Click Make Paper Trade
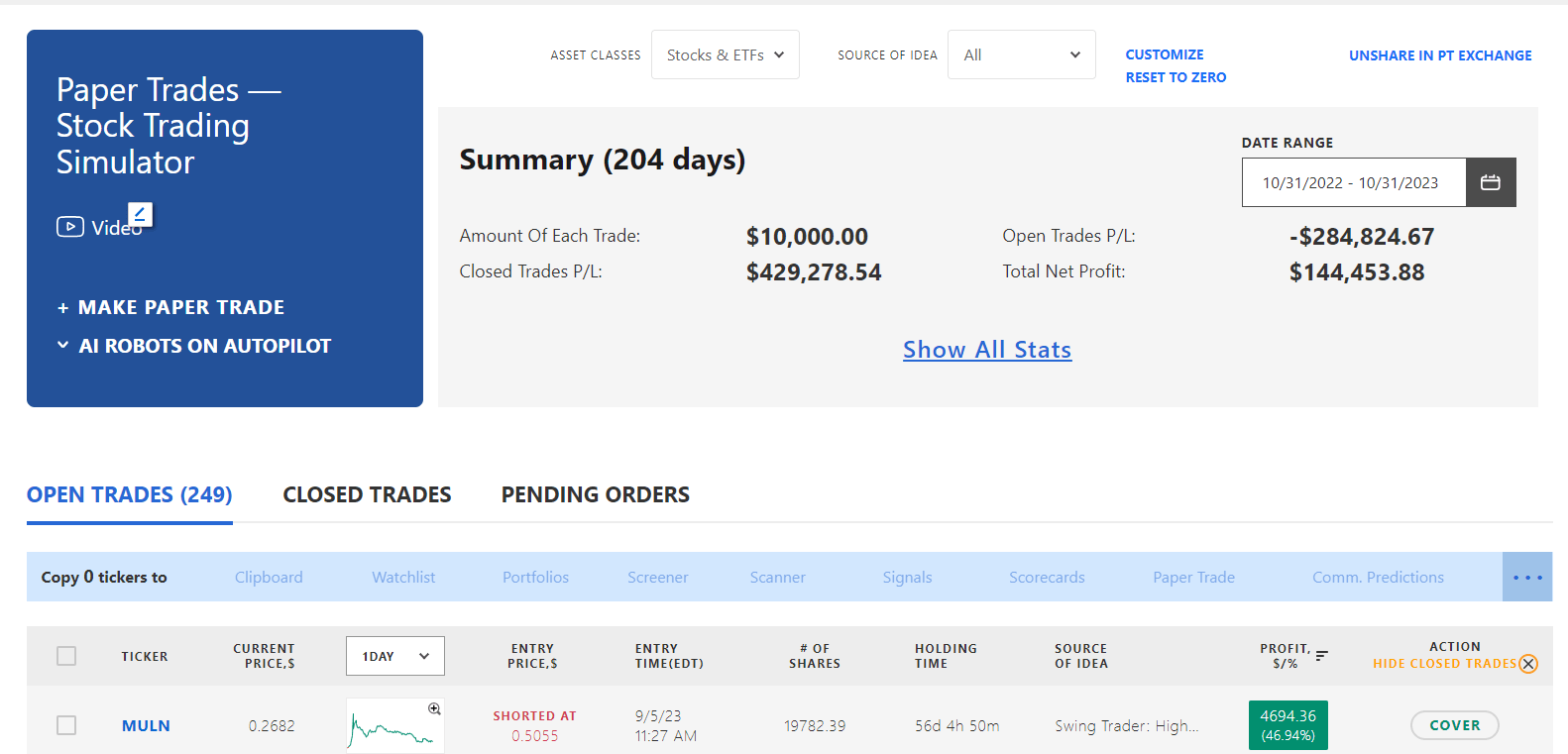1568x754 pixels. 171,307
